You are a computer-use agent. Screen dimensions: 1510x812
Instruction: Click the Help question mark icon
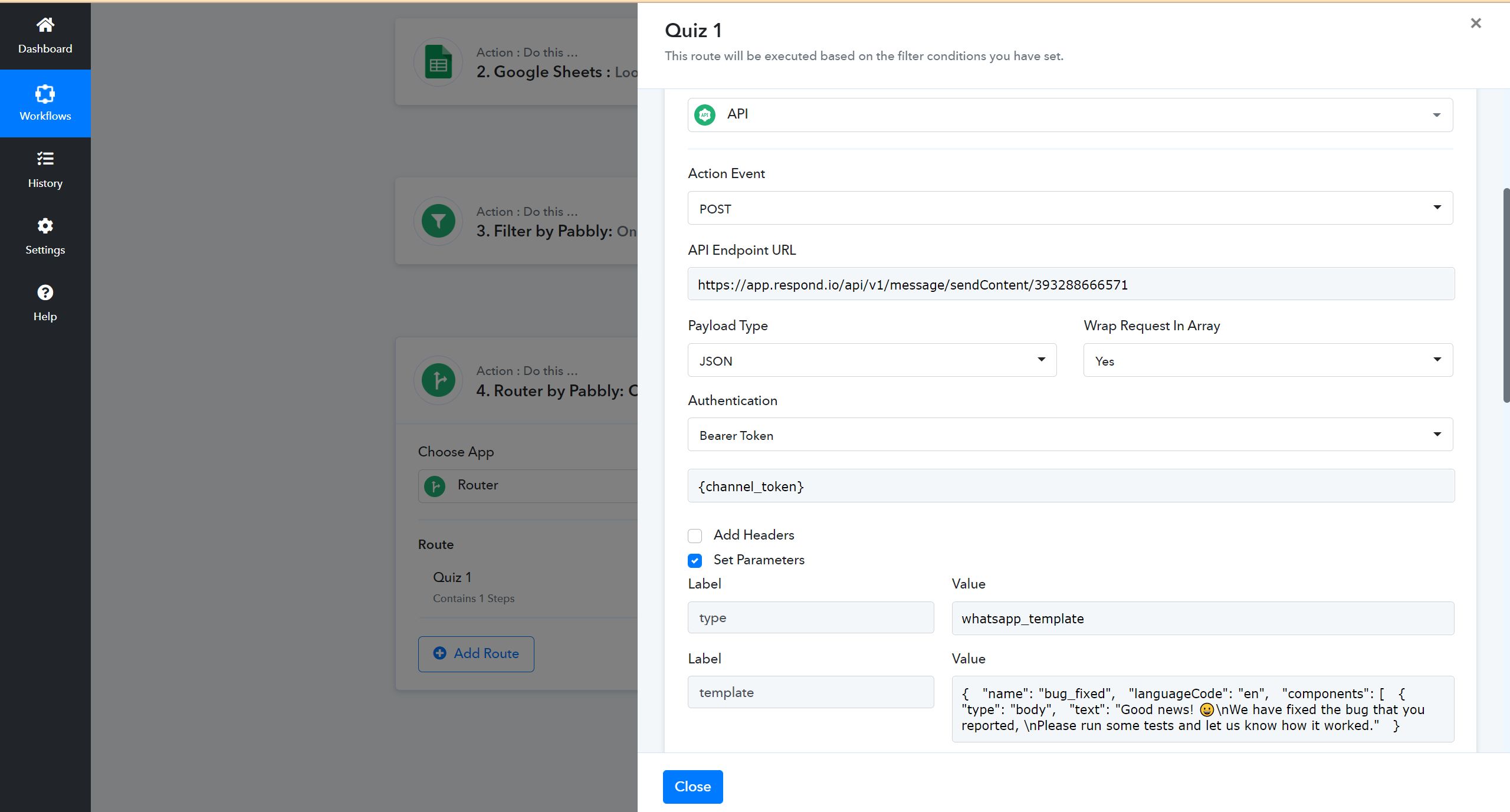(45, 292)
